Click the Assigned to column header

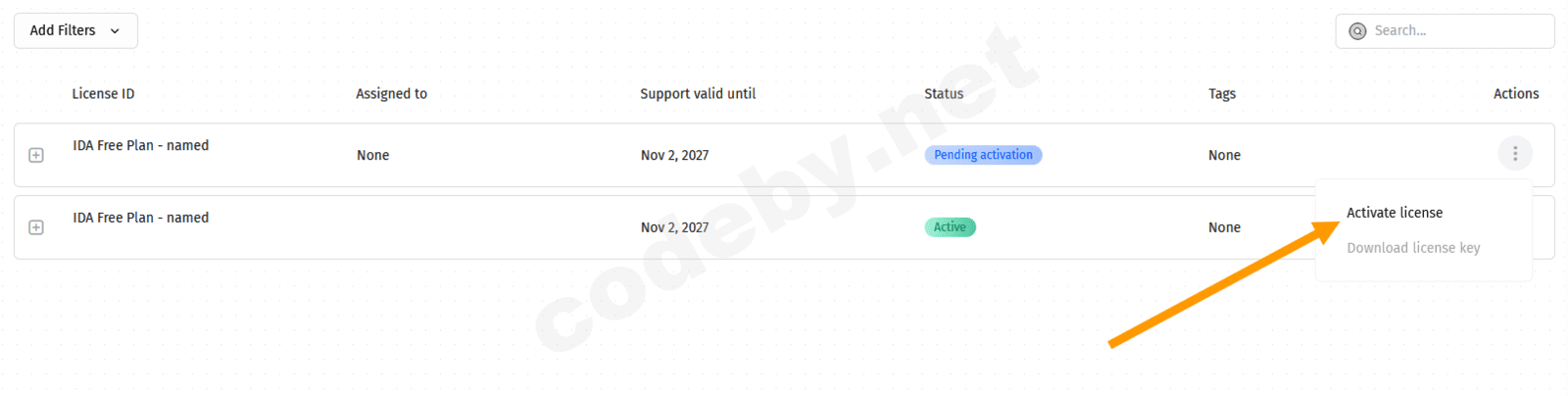click(391, 94)
